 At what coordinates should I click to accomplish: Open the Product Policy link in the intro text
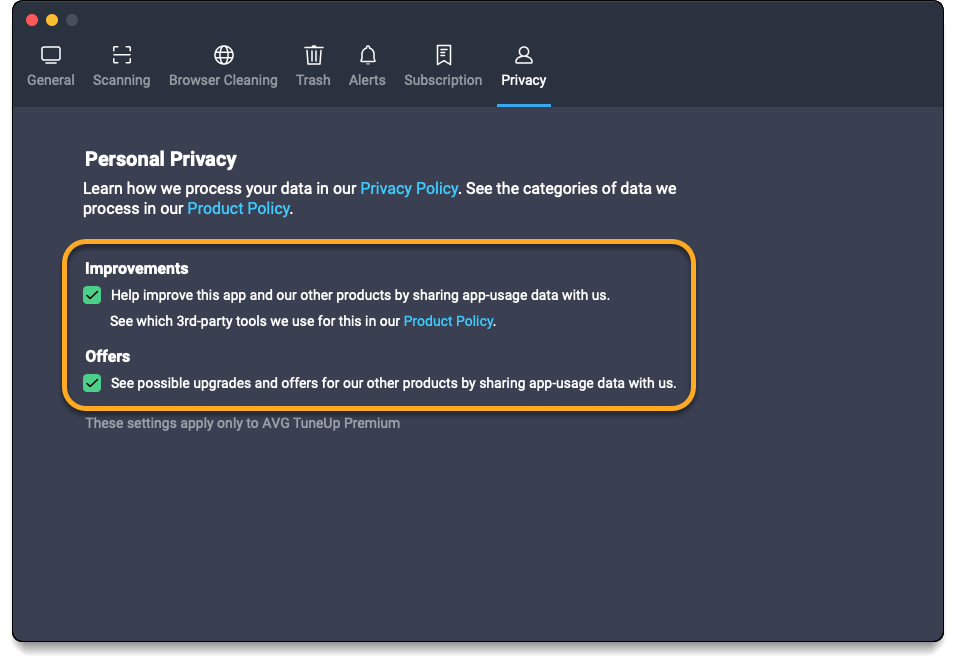click(238, 208)
